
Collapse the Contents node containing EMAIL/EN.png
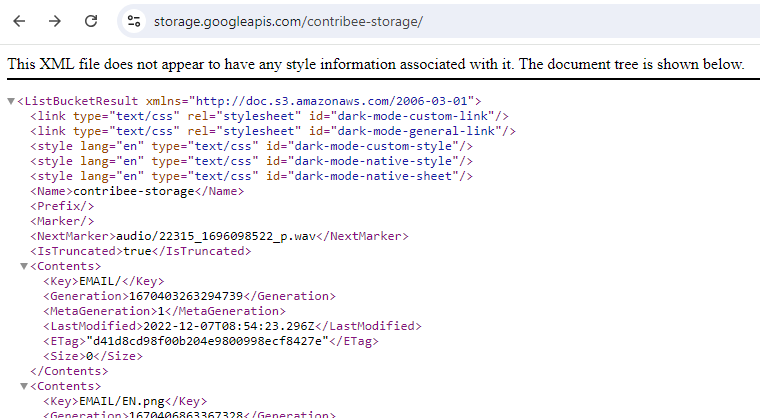[x=24, y=386]
